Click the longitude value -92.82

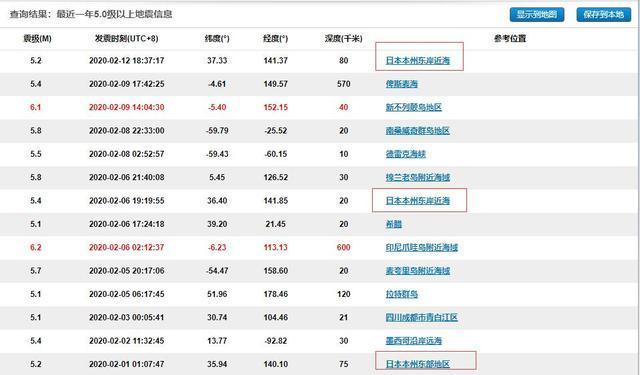pyautogui.click(x=276, y=341)
